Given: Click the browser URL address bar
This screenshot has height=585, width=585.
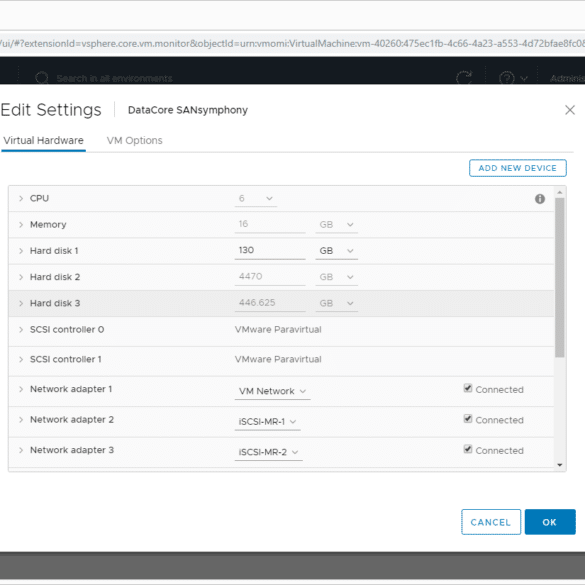Looking at the screenshot, I should (292, 44).
